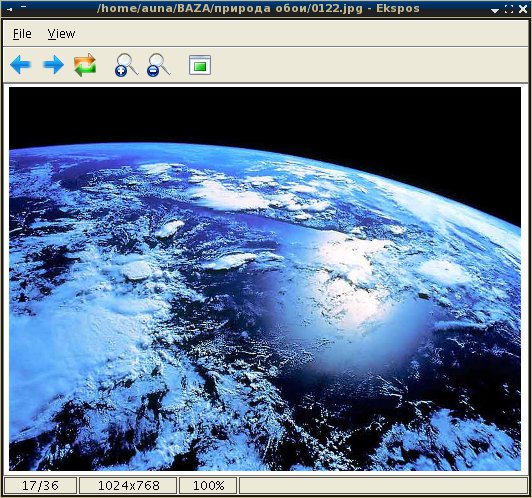Click the displayed Earth photo

pos(265,279)
